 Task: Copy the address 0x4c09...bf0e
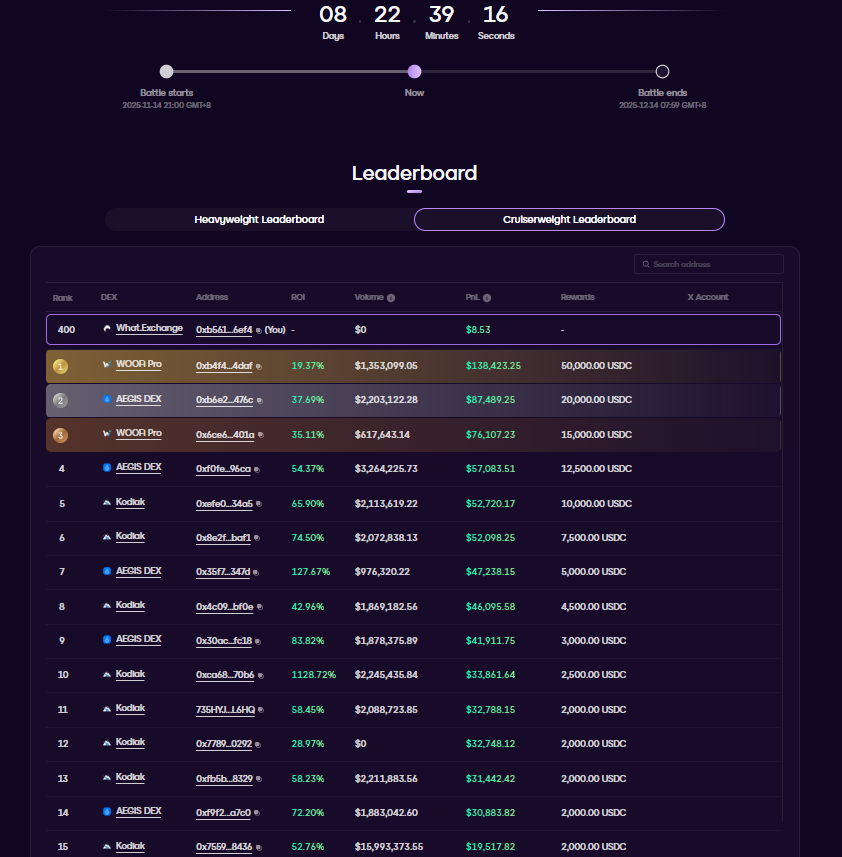260,607
